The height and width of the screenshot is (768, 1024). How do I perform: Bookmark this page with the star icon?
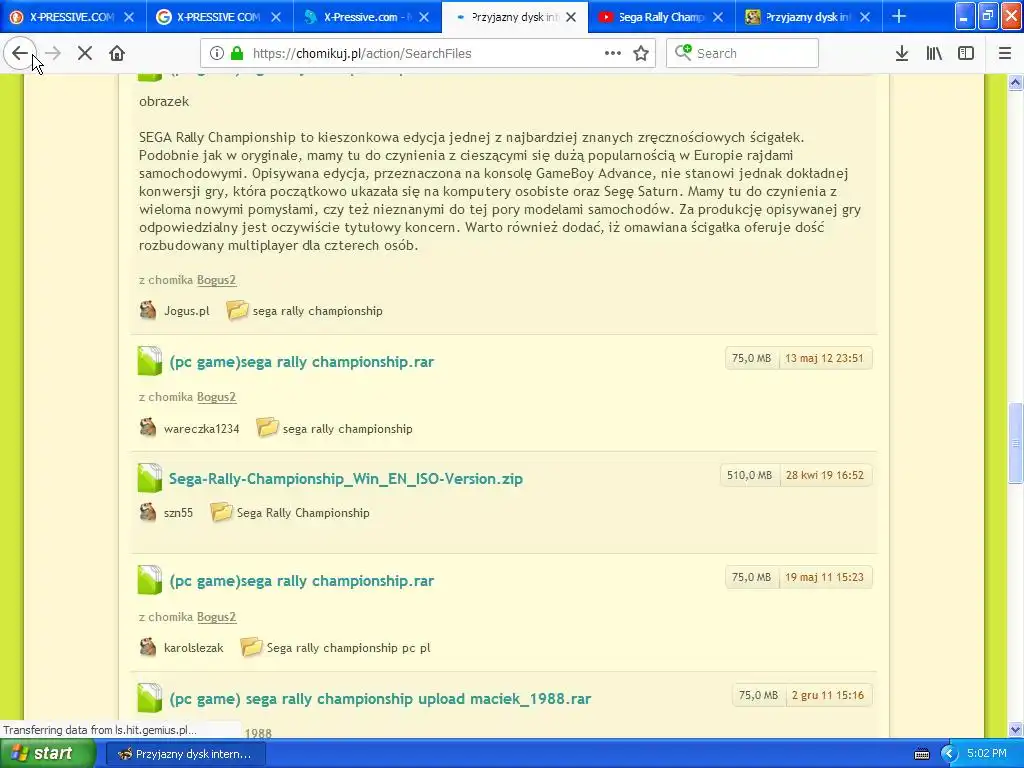coord(641,54)
